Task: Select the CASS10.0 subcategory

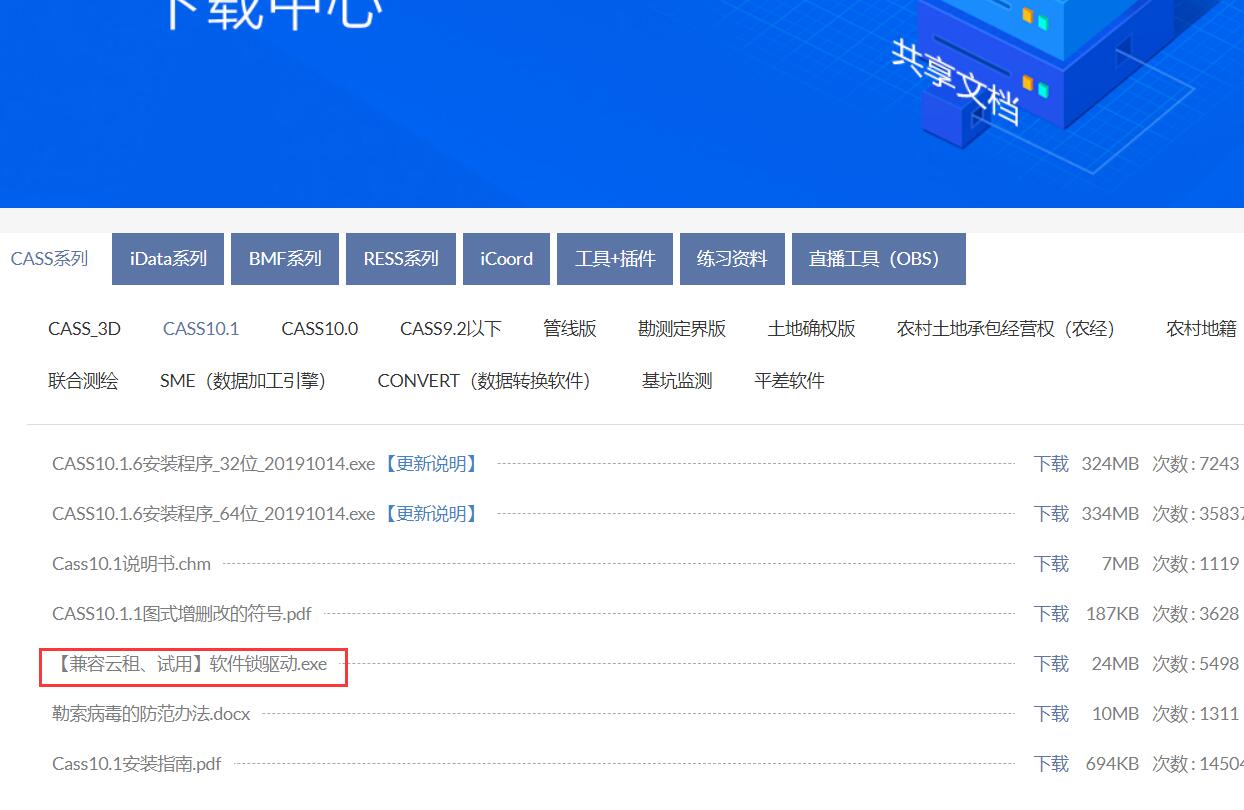Action: click(x=319, y=329)
